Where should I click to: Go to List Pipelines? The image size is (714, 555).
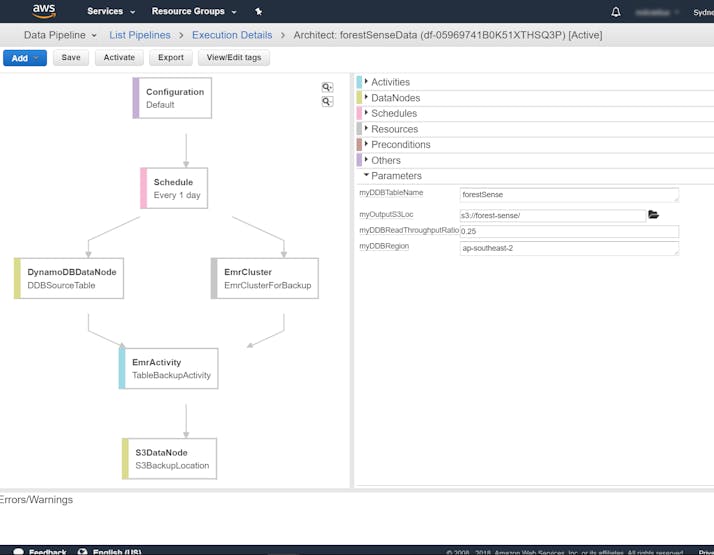[x=140, y=35]
